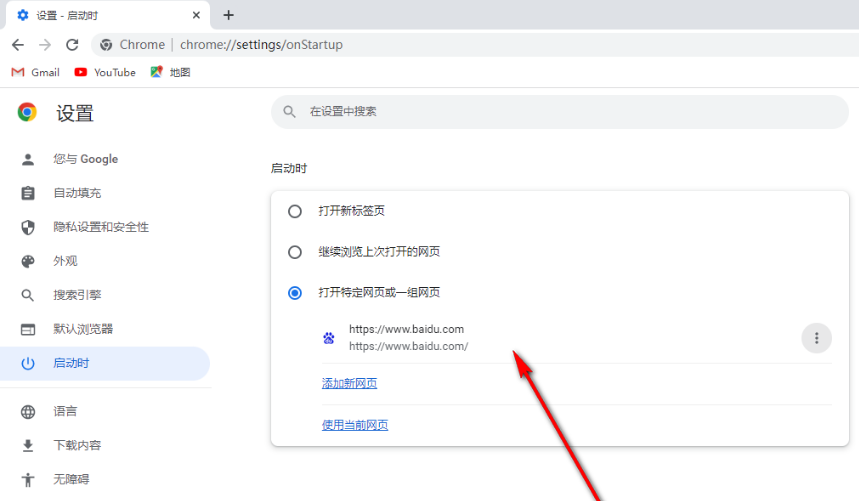Click the https://www.baidu.com page title
The width and height of the screenshot is (859, 501).
[406, 329]
